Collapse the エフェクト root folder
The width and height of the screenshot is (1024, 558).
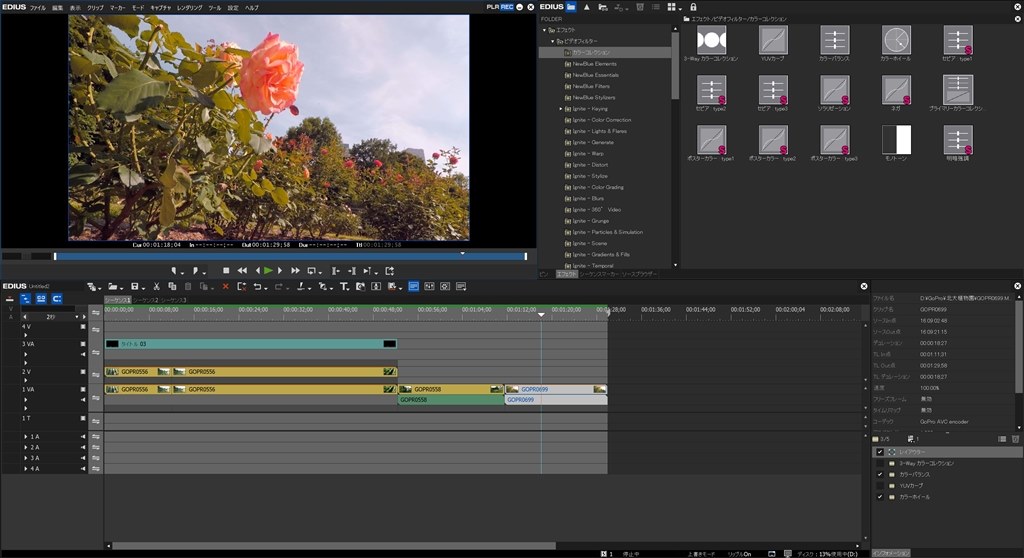pyautogui.click(x=544, y=30)
